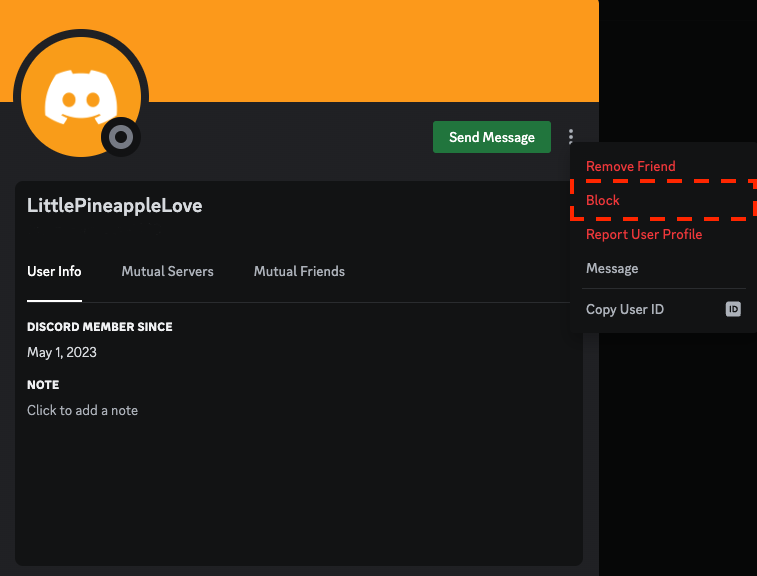The height and width of the screenshot is (576, 757).
Task: Open the three-dot more options menu
Action: [570, 137]
